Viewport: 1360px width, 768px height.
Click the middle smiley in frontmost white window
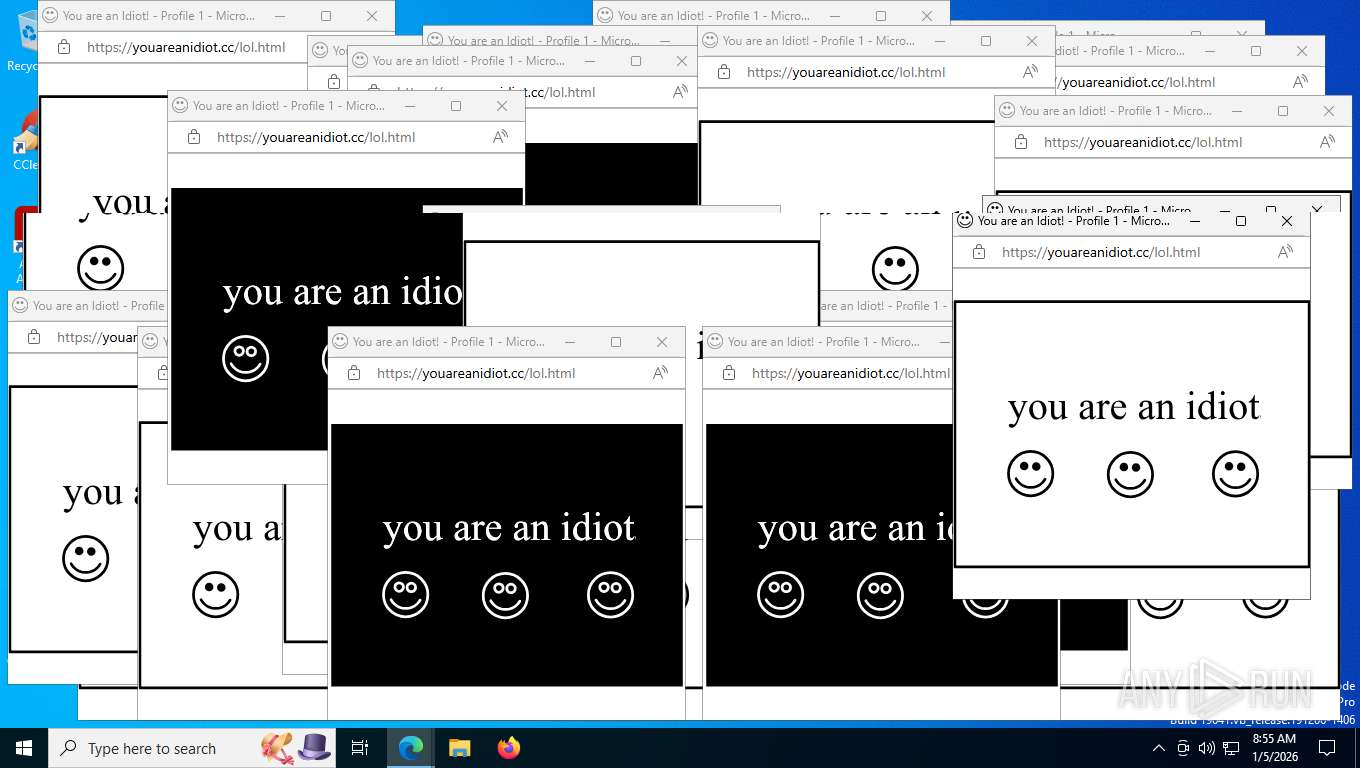[1130, 473]
